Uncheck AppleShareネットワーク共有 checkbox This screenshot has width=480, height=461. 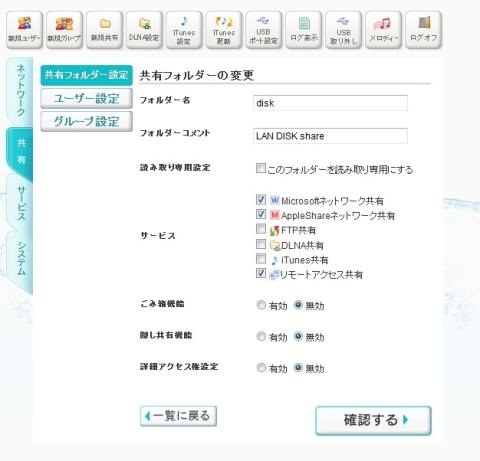pos(261,214)
